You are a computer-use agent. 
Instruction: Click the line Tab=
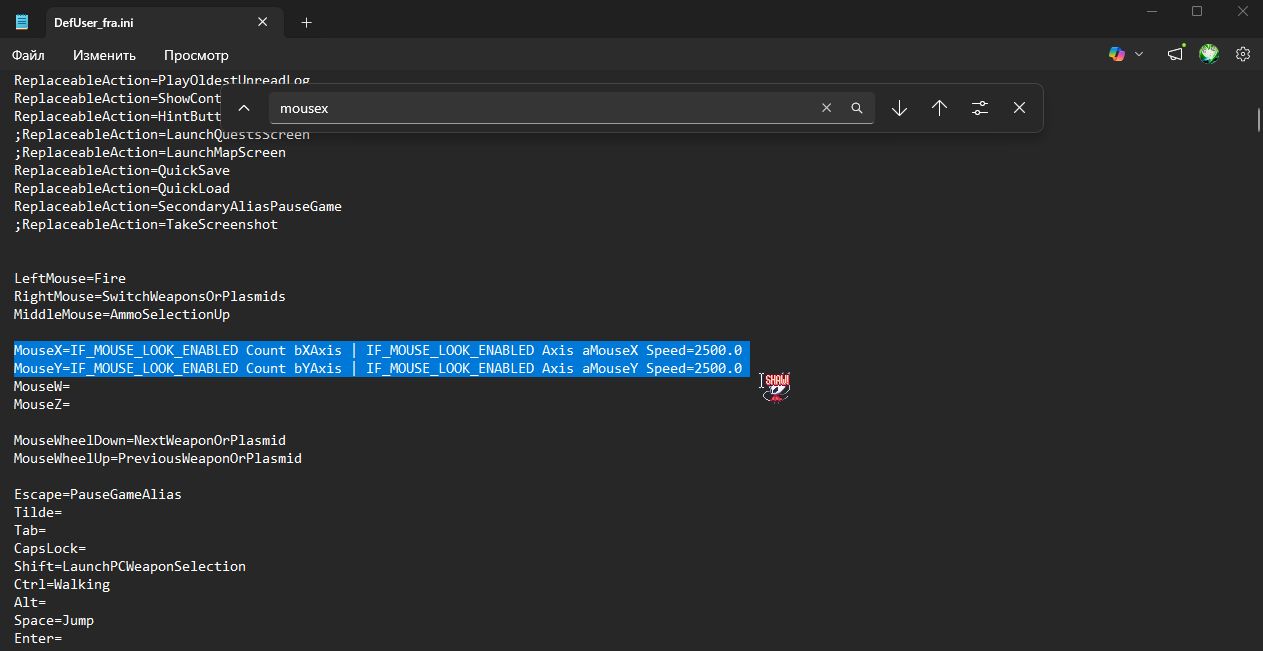click(30, 530)
